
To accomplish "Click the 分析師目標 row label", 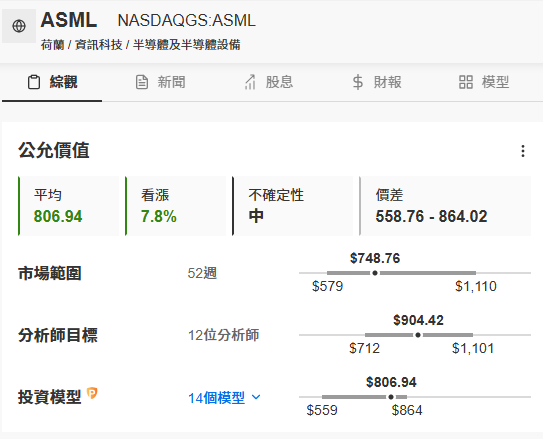I will pyautogui.click(x=58, y=335).
